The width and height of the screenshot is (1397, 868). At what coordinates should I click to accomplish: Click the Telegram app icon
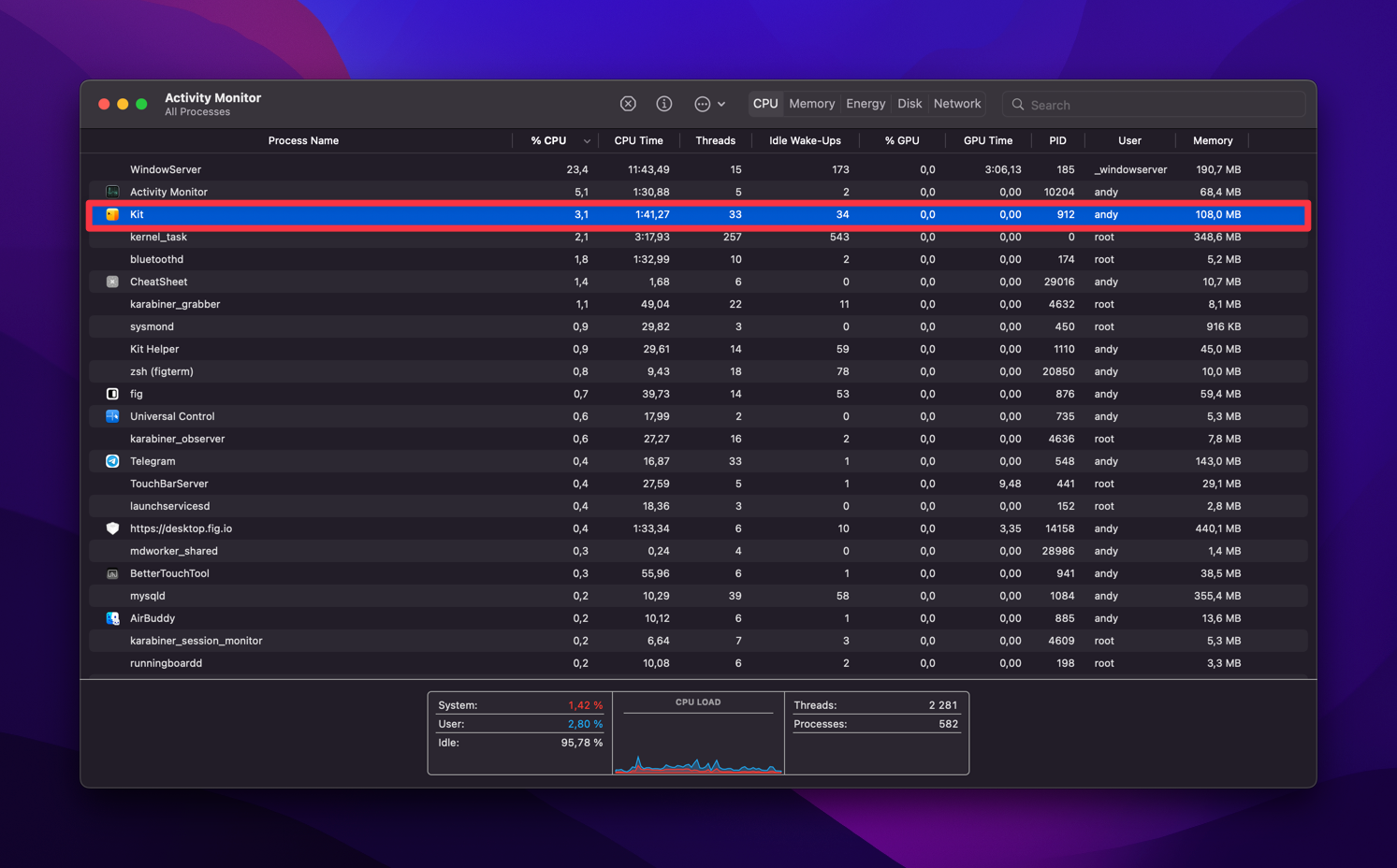pyautogui.click(x=112, y=461)
